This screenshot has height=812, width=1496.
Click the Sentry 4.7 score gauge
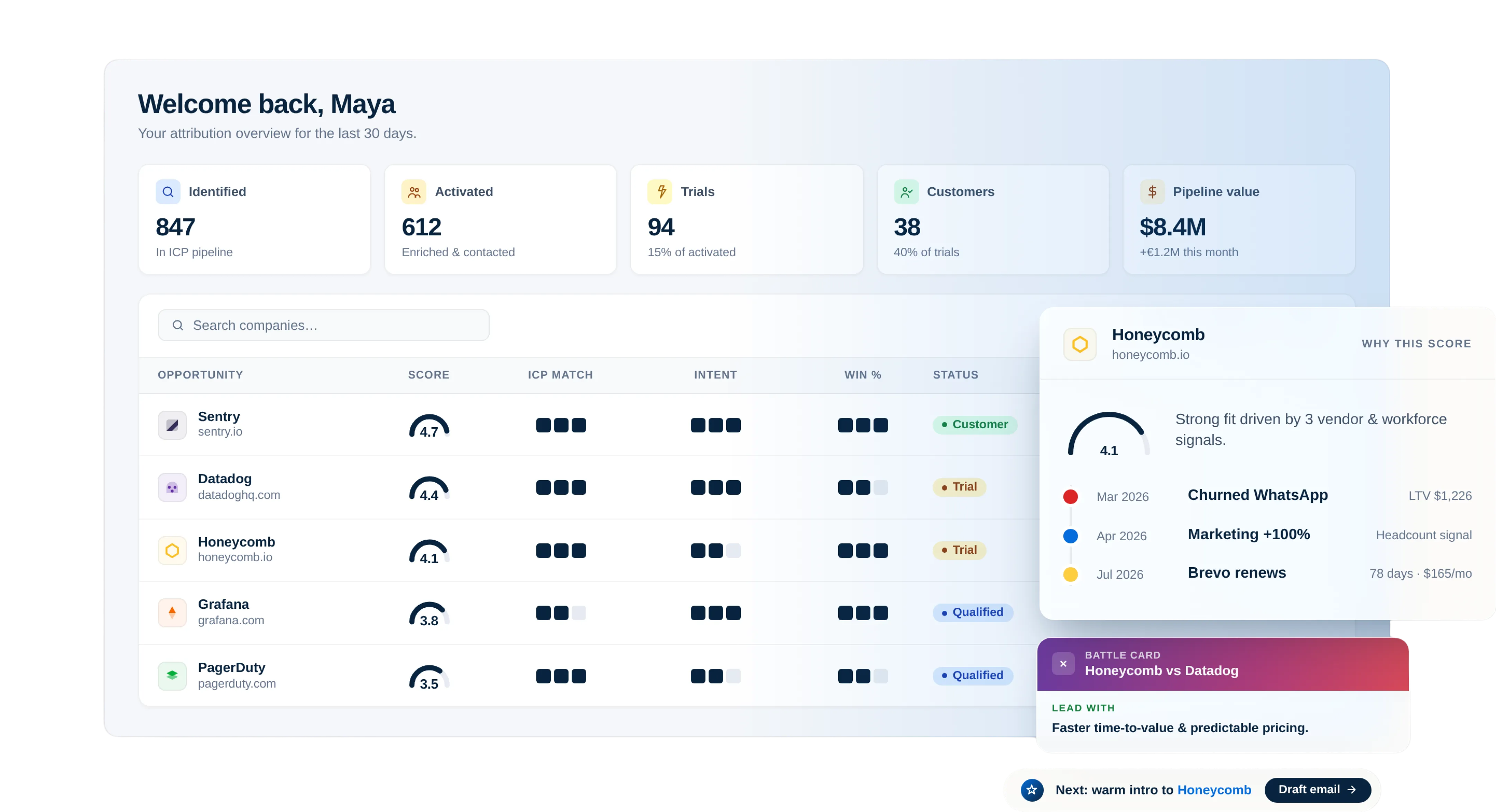click(x=429, y=426)
